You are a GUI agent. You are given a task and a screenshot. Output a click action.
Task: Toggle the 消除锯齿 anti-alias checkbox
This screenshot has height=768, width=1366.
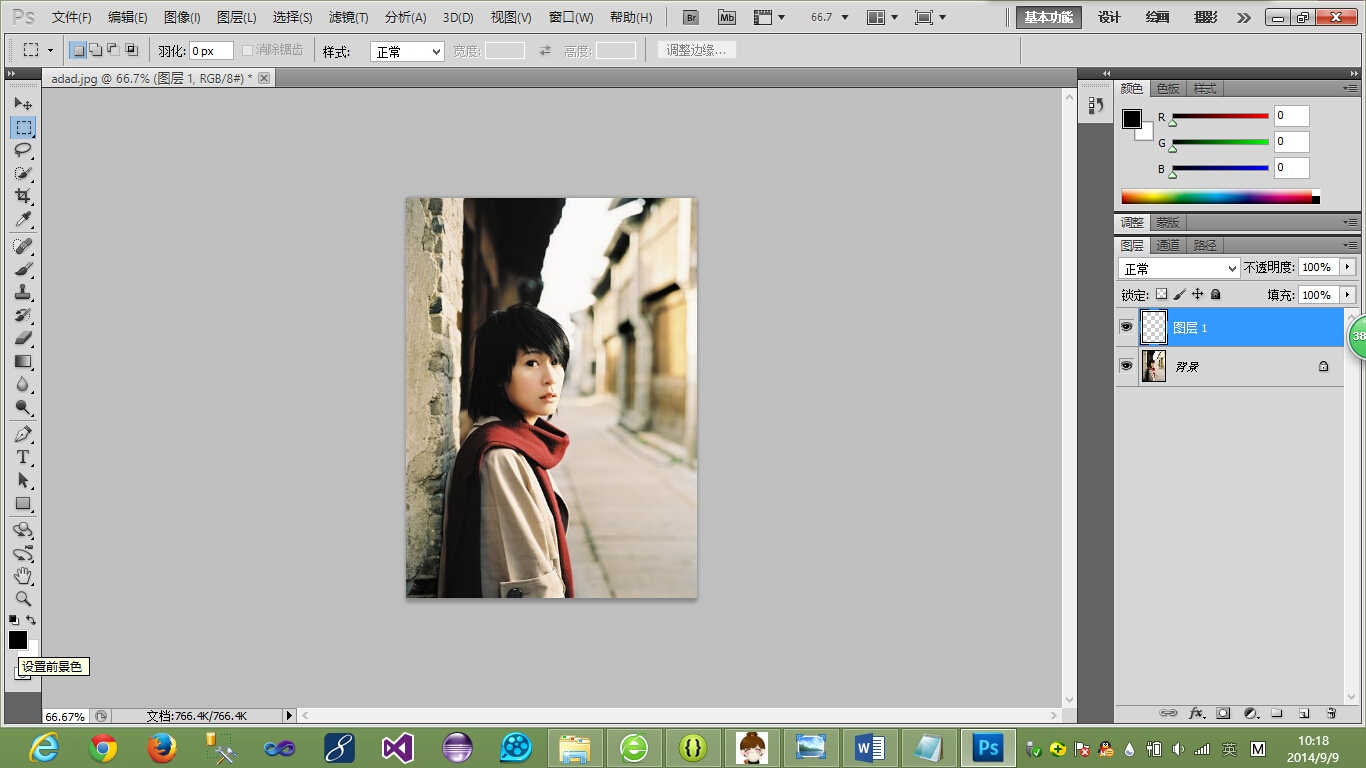(248, 50)
